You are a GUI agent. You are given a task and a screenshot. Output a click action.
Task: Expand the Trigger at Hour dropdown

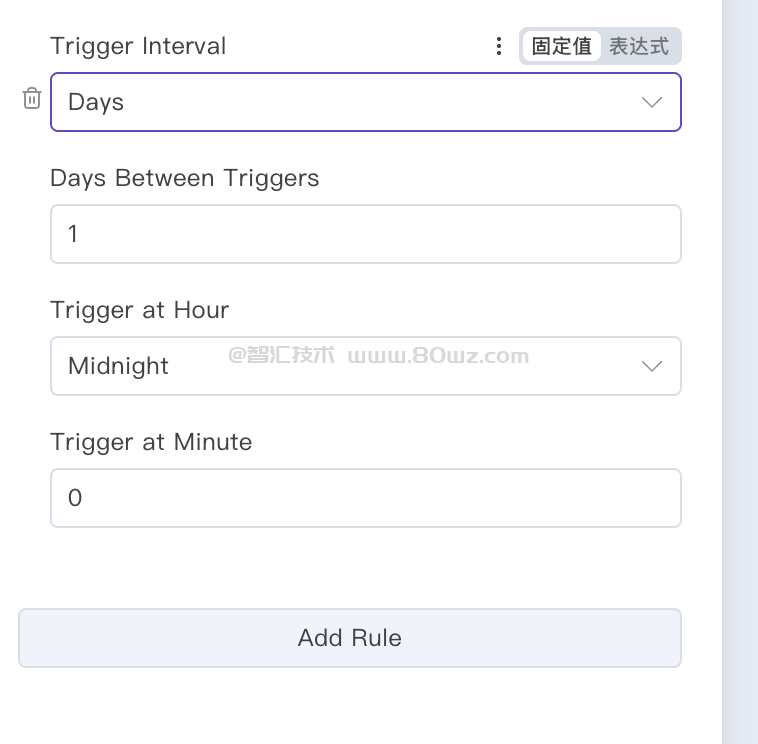pos(365,366)
